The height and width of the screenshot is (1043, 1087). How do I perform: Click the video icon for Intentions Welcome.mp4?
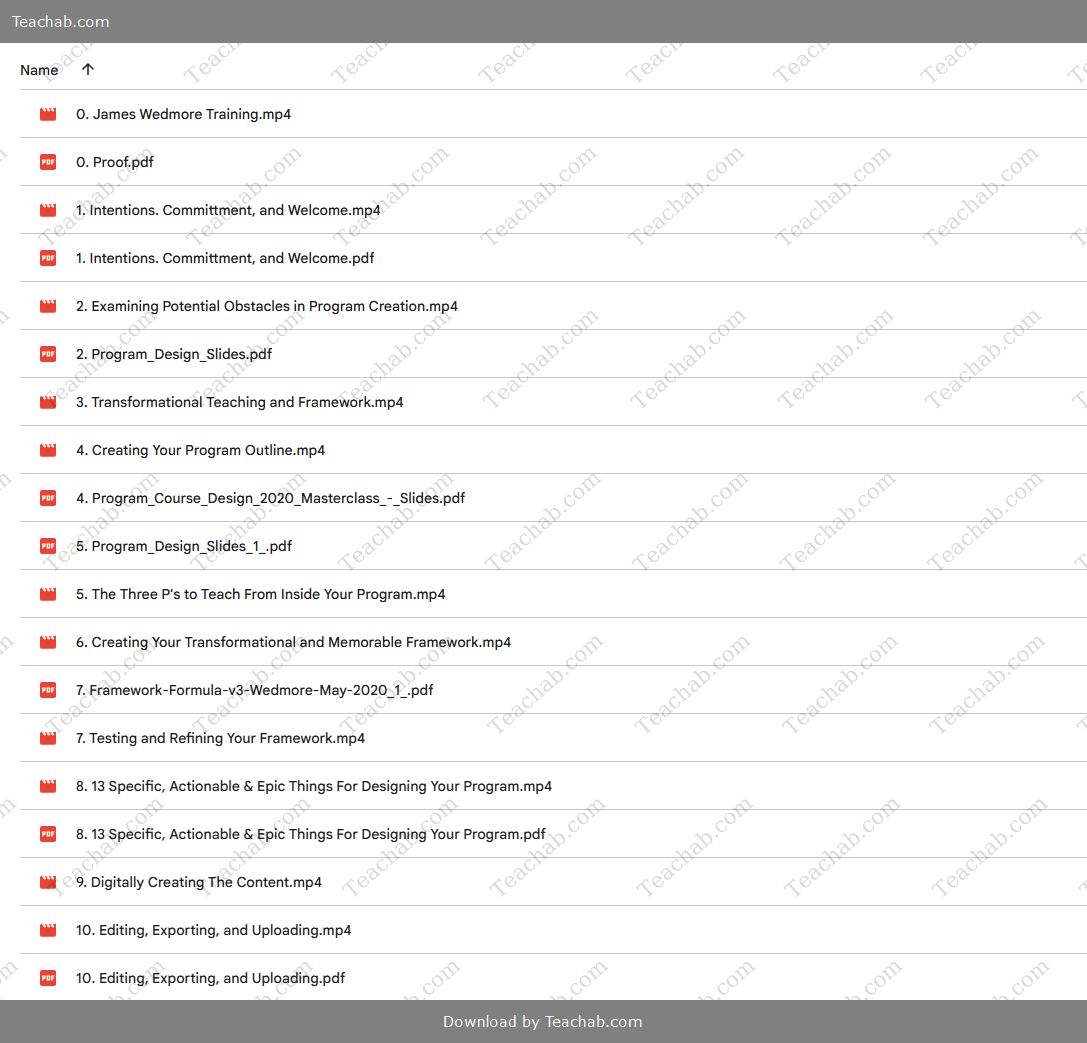point(48,210)
